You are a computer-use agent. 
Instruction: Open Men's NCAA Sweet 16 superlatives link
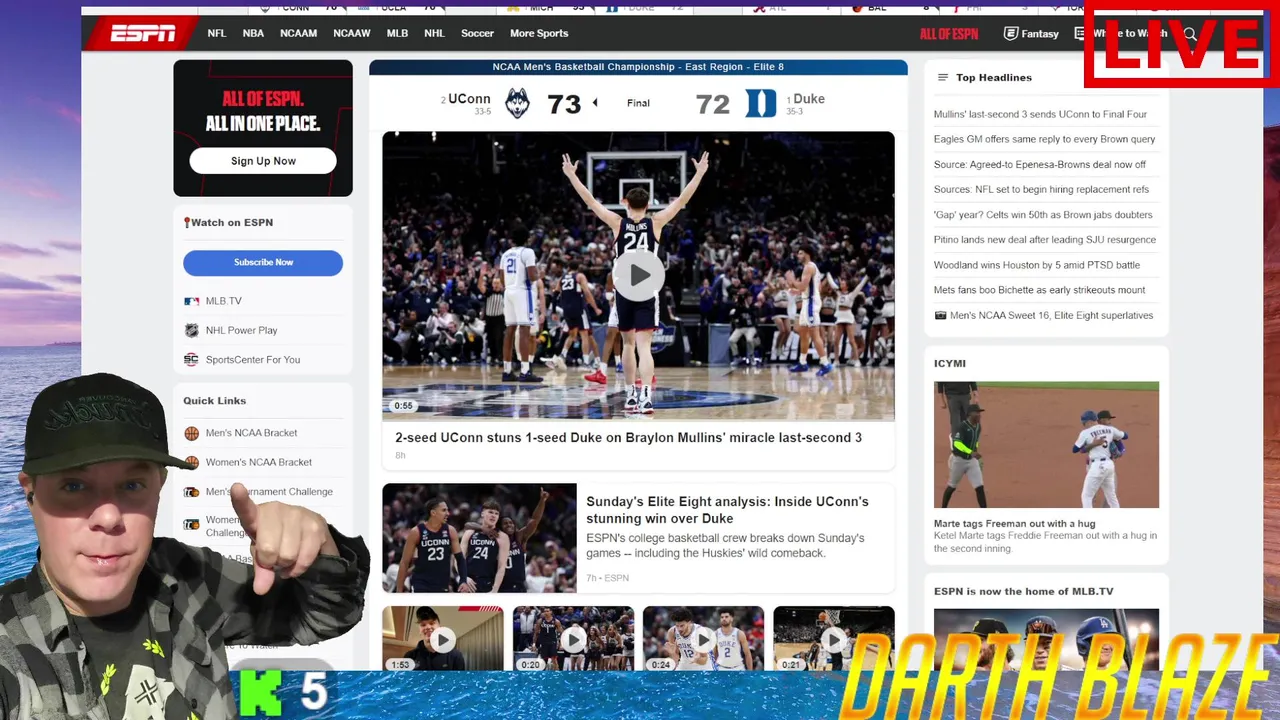pos(1051,315)
